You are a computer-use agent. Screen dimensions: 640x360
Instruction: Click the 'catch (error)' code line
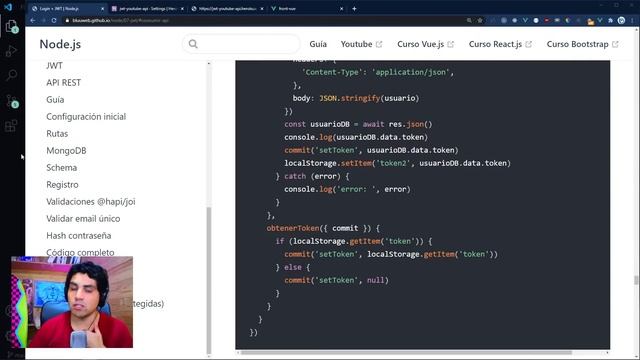coord(312,176)
